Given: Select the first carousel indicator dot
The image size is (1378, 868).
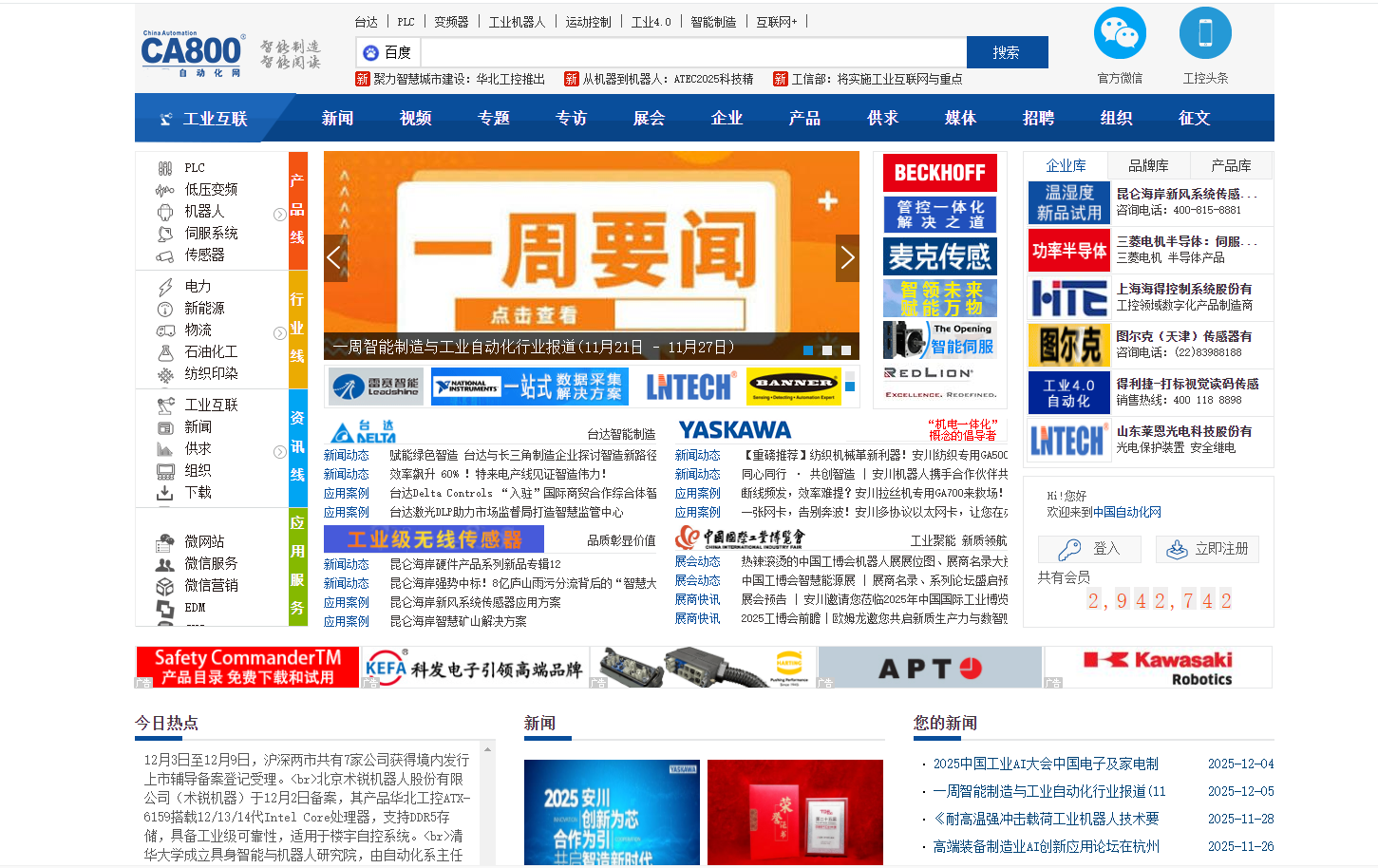Looking at the screenshot, I should point(808,350).
